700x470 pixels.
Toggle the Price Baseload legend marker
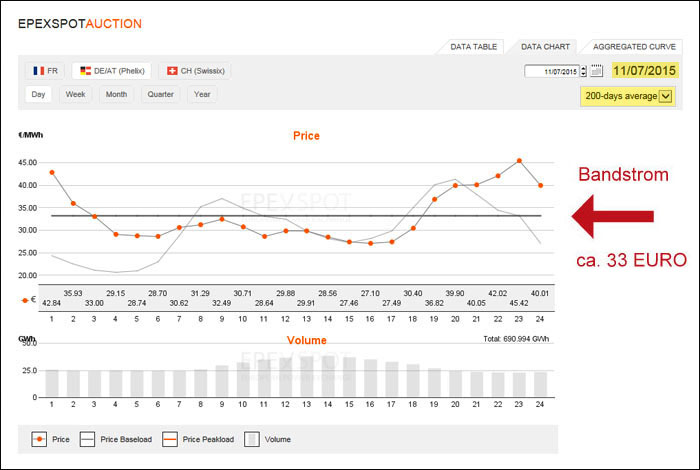87,439
